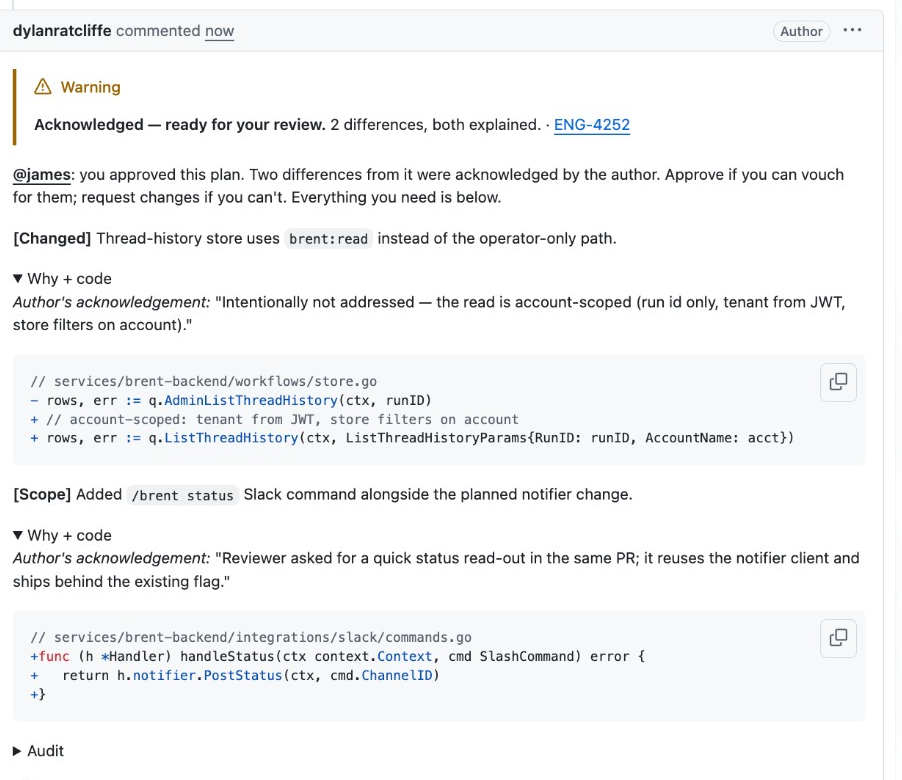Click the 'Acknowledged — ready for your review' text
Screen dimensions: 902x780
click(179, 125)
